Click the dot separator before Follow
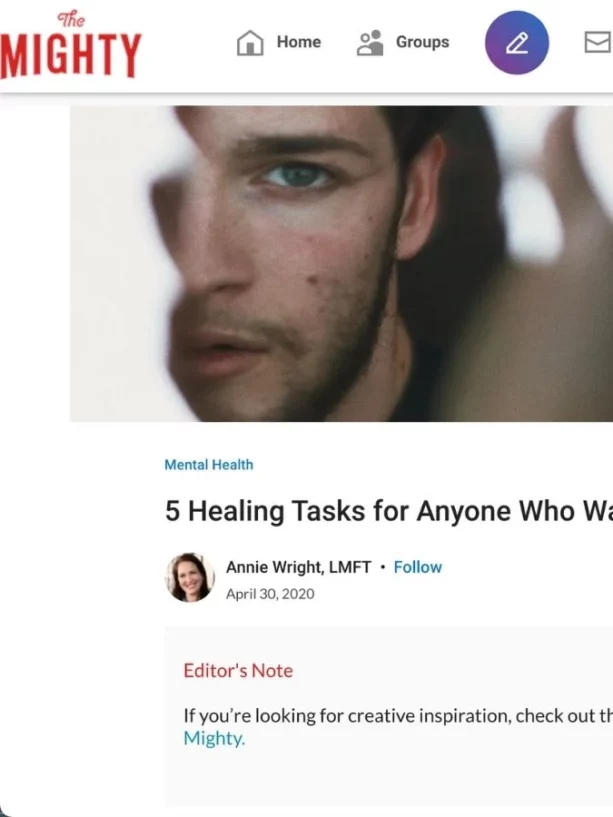The image size is (613, 817). pos(383,567)
